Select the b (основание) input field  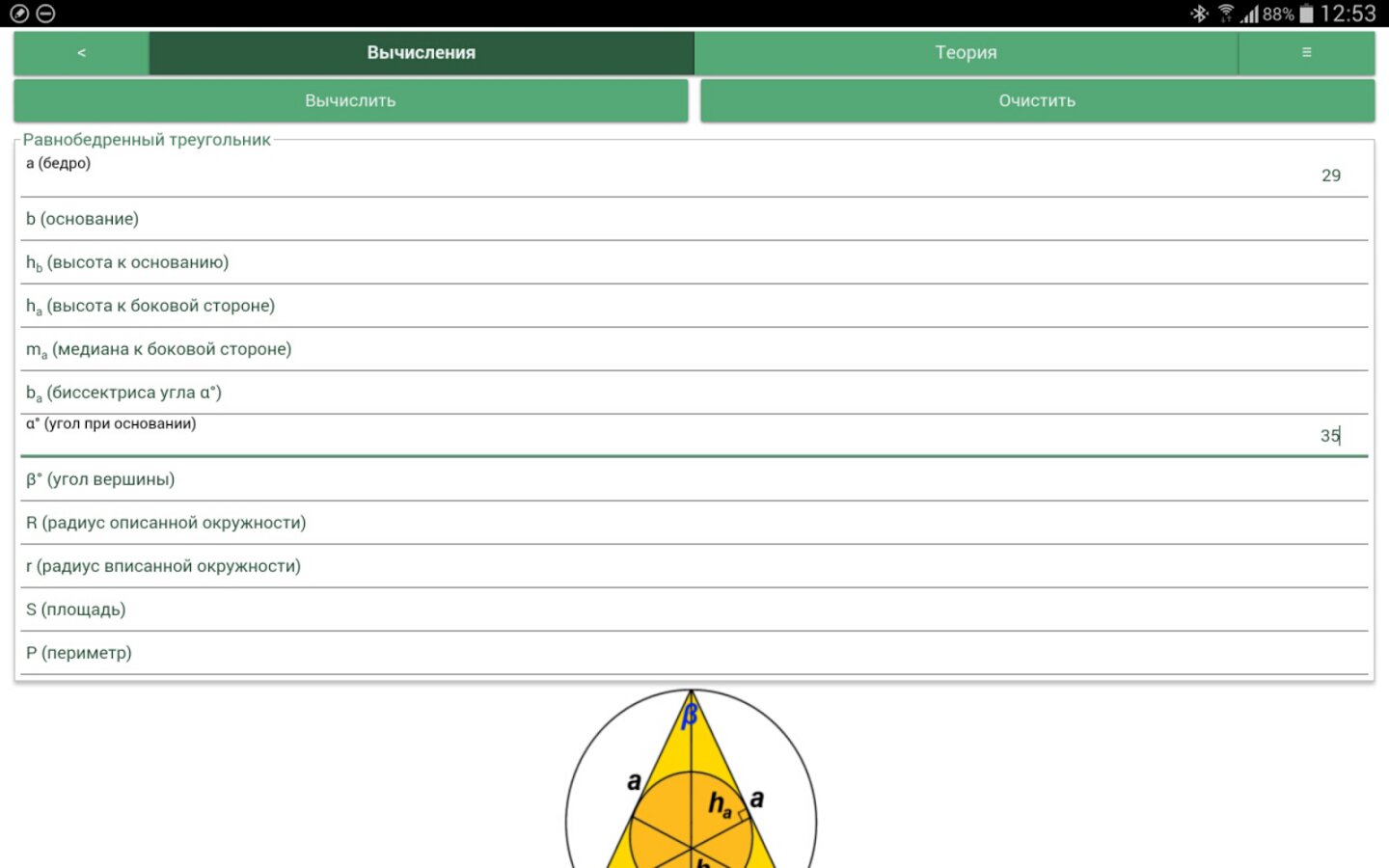coord(694,220)
